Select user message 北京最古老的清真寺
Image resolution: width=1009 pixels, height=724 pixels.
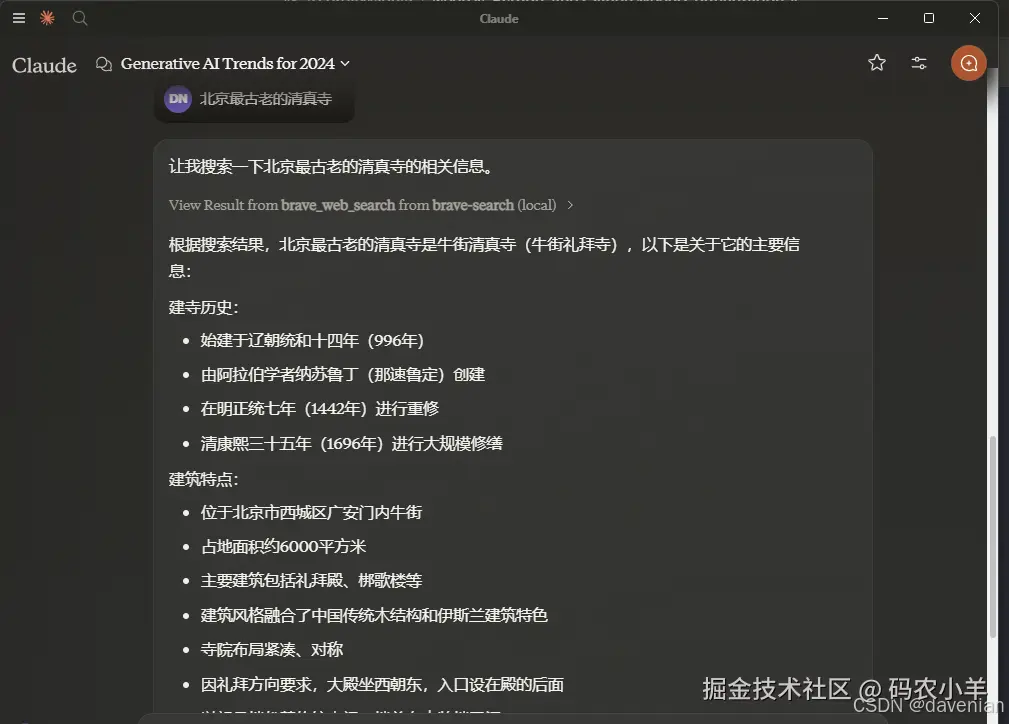click(x=266, y=98)
